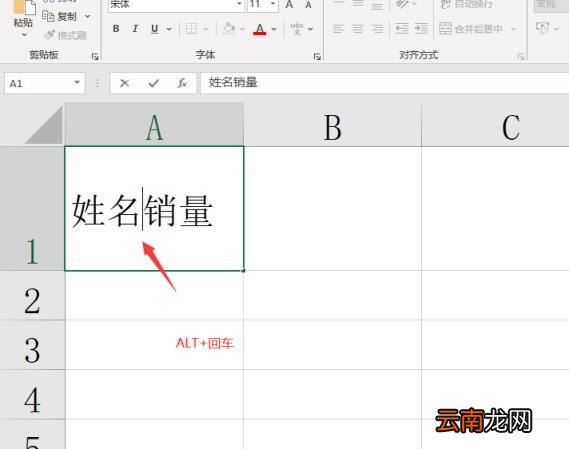Select row 4 header

click(32, 395)
